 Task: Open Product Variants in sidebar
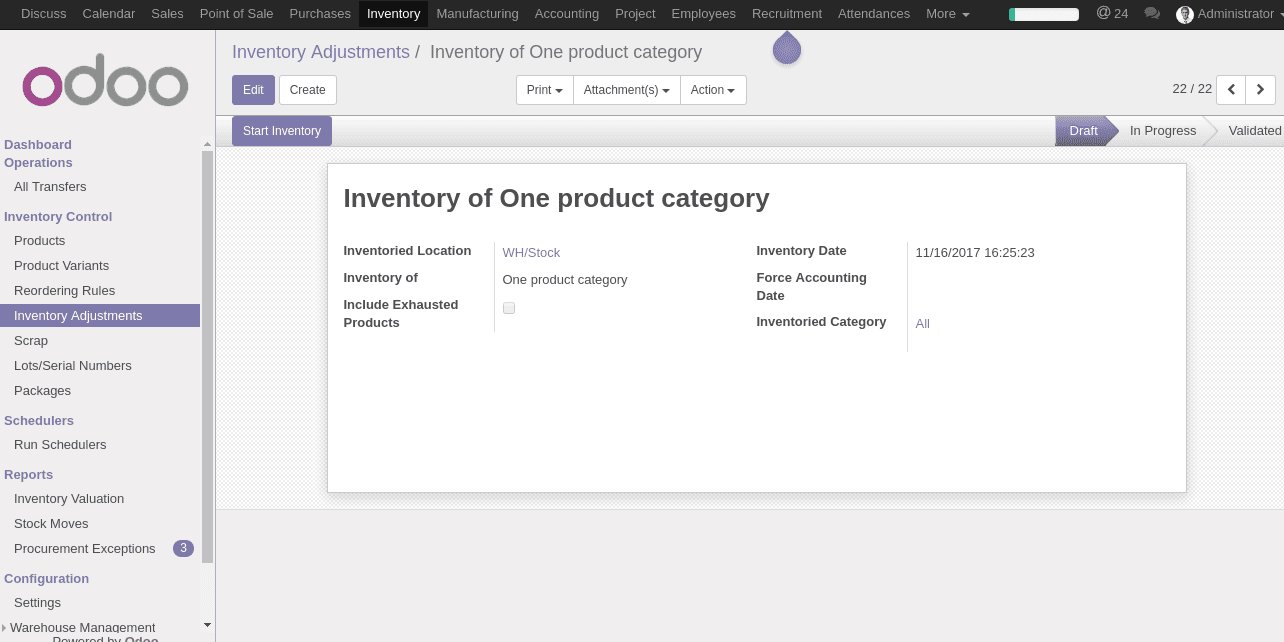tap(62, 266)
